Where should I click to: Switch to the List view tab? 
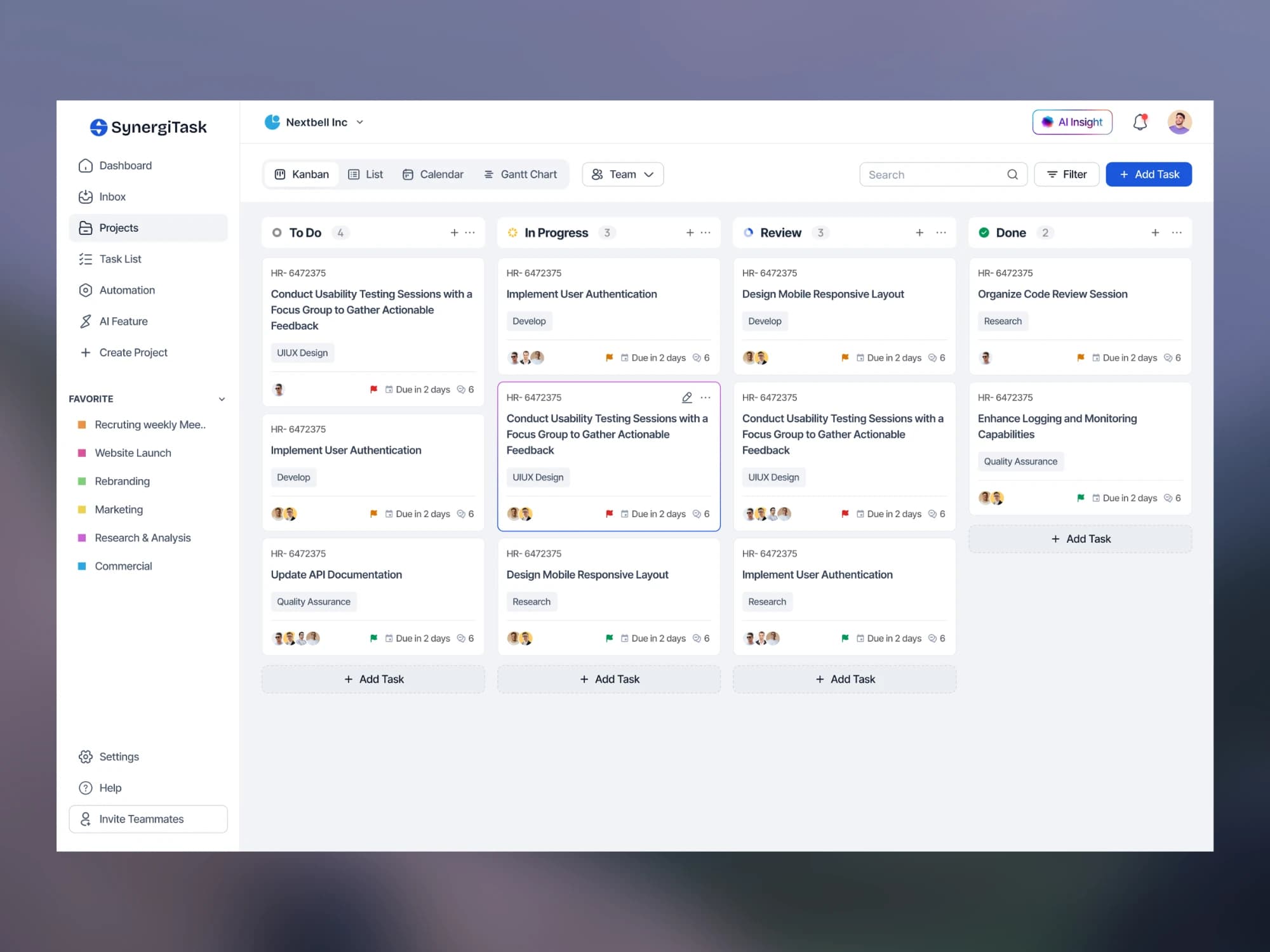tap(366, 175)
